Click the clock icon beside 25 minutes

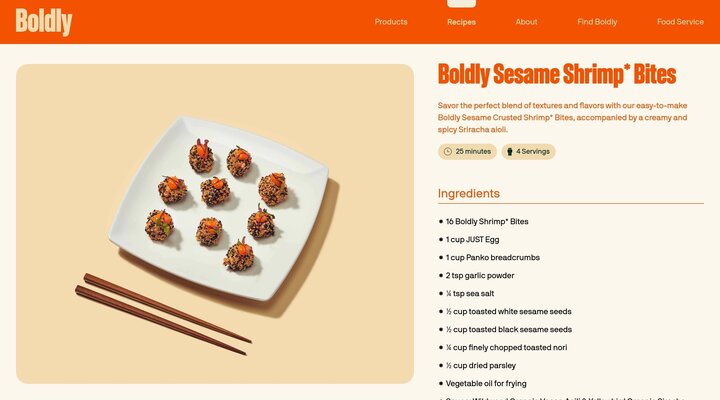(x=448, y=152)
